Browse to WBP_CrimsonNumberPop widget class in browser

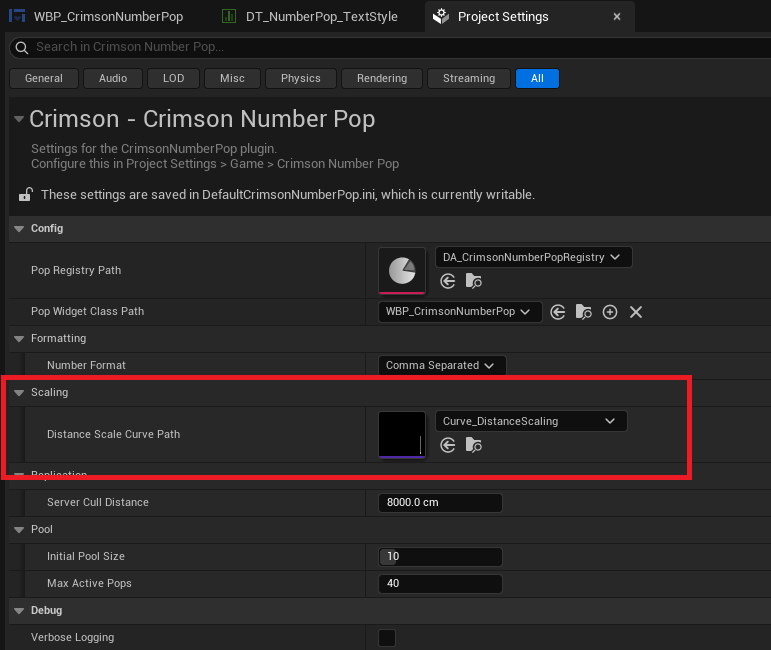584,312
